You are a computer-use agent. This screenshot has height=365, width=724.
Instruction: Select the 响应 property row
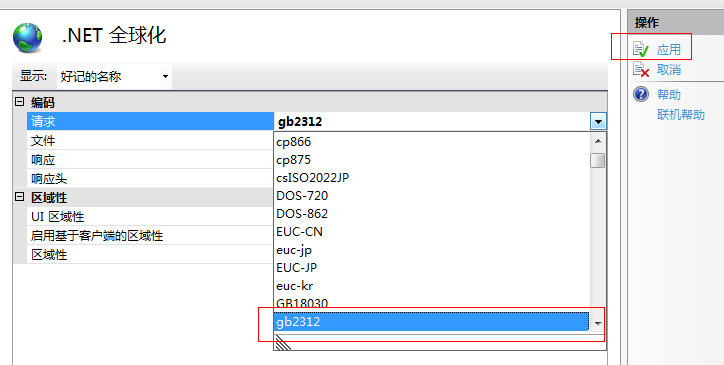coord(151,160)
